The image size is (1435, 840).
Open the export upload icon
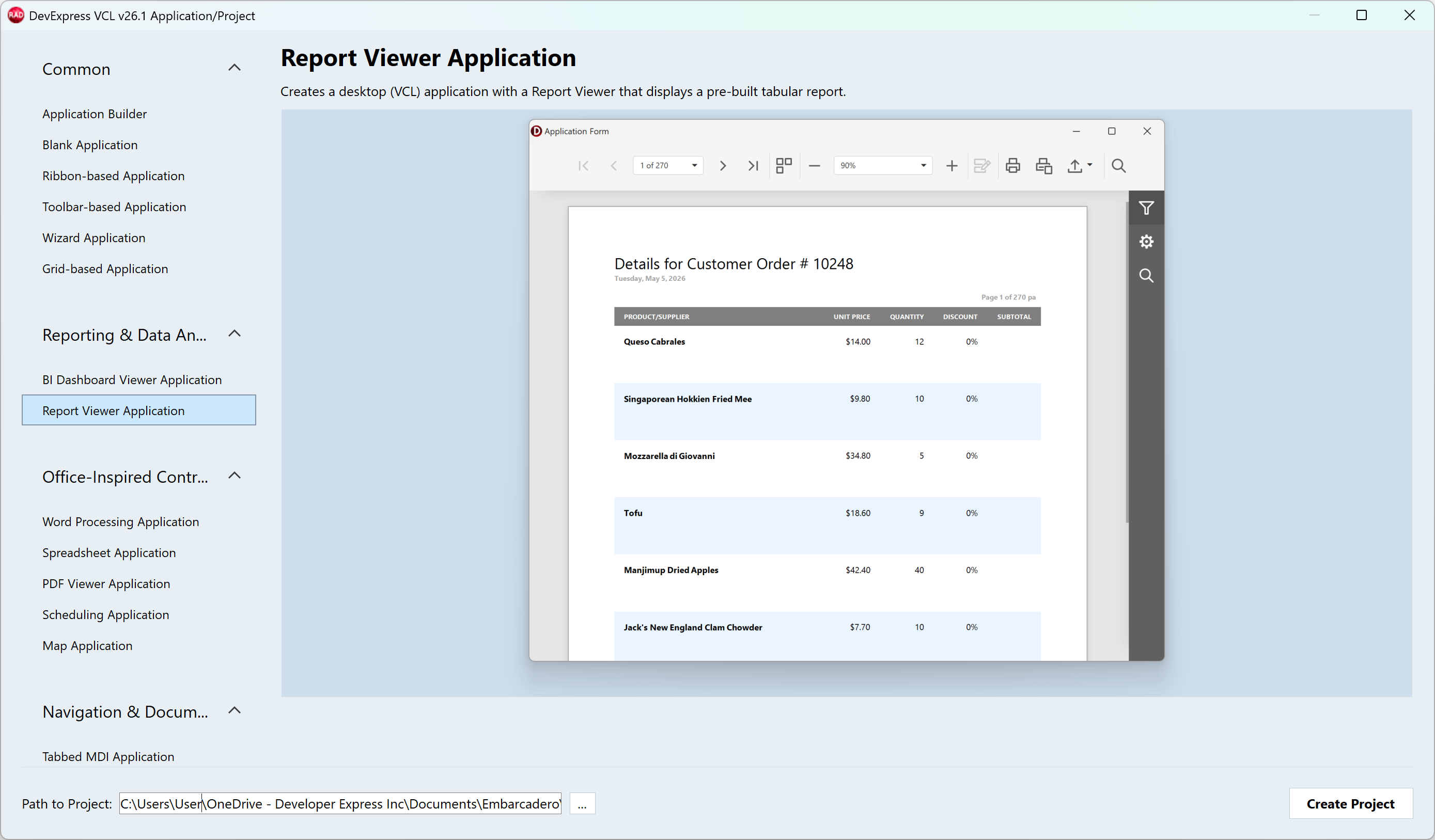[x=1074, y=166]
